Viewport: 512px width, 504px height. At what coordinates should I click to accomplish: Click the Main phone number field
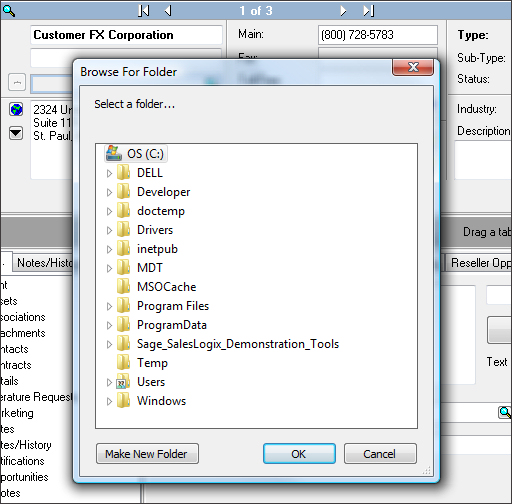(378, 35)
